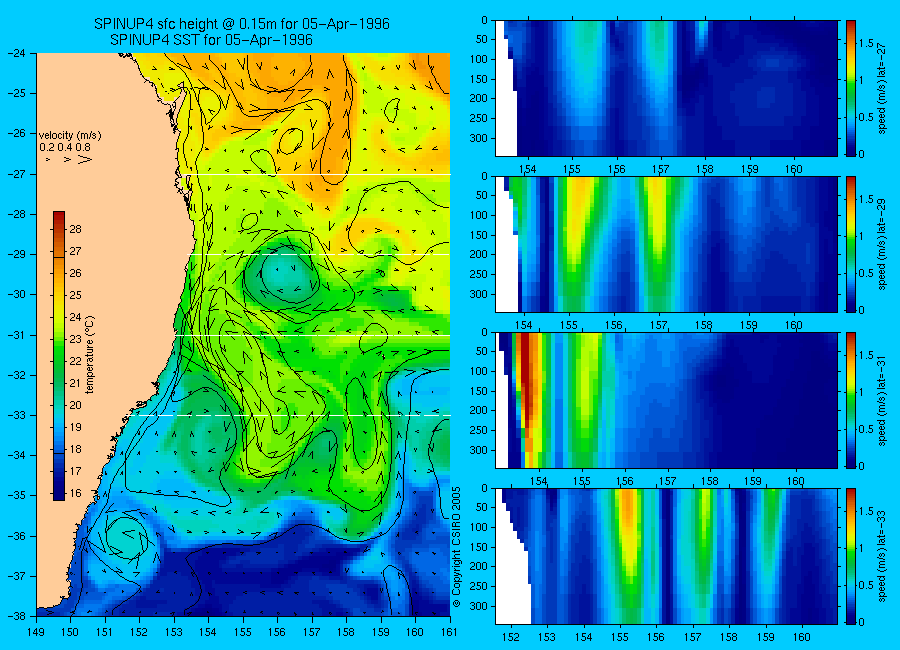
Task: Click the white transect line at latitude -27 on the map
Action: 315,174
